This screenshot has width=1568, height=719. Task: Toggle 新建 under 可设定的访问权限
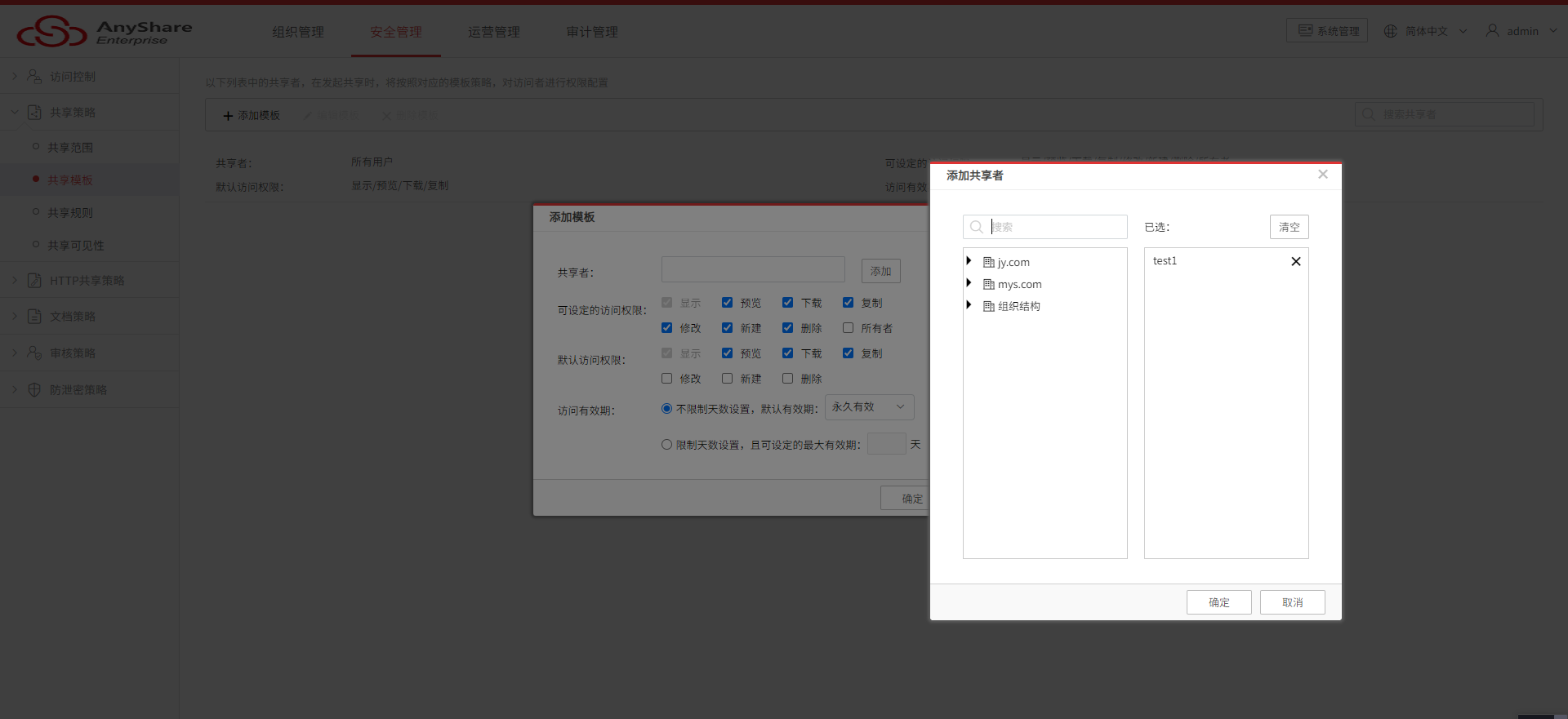click(x=727, y=328)
